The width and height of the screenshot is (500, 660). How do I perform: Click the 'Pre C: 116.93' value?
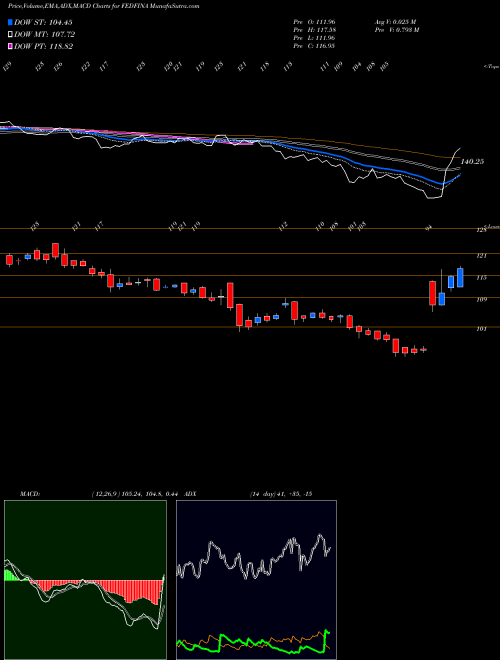pyautogui.click(x=314, y=46)
